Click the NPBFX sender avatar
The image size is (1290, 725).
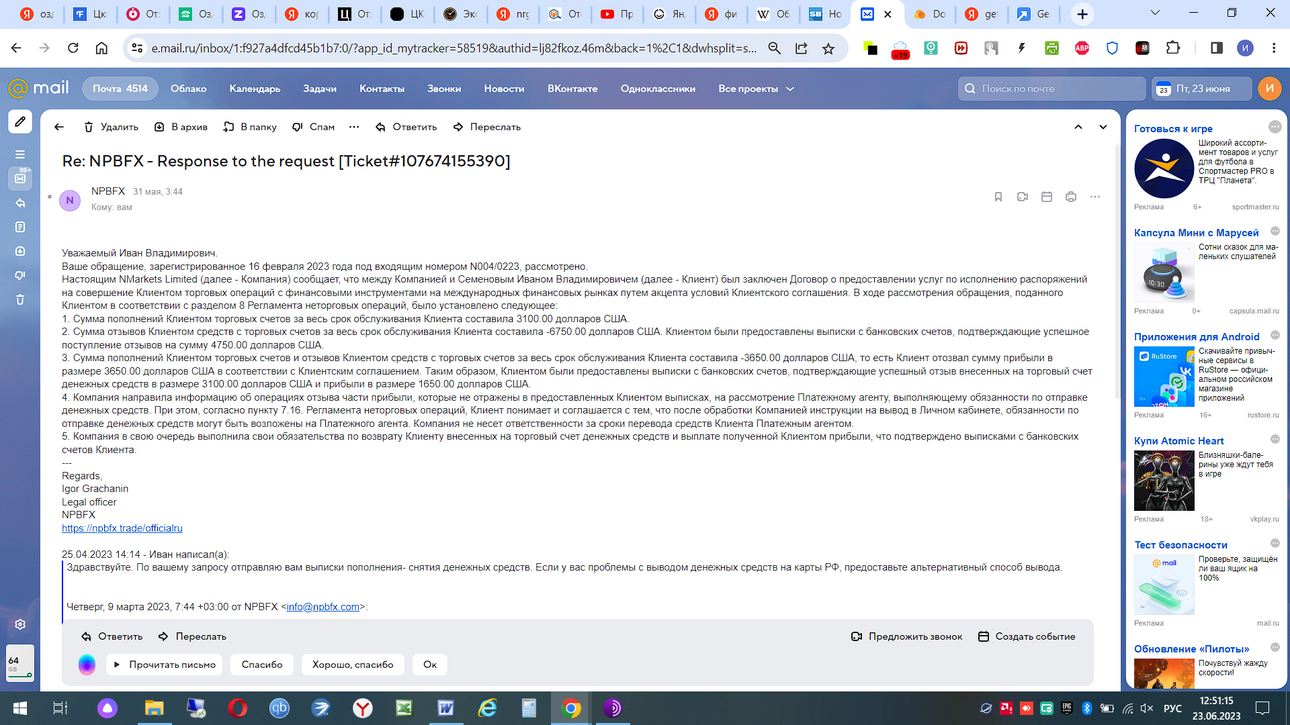(x=70, y=200)
